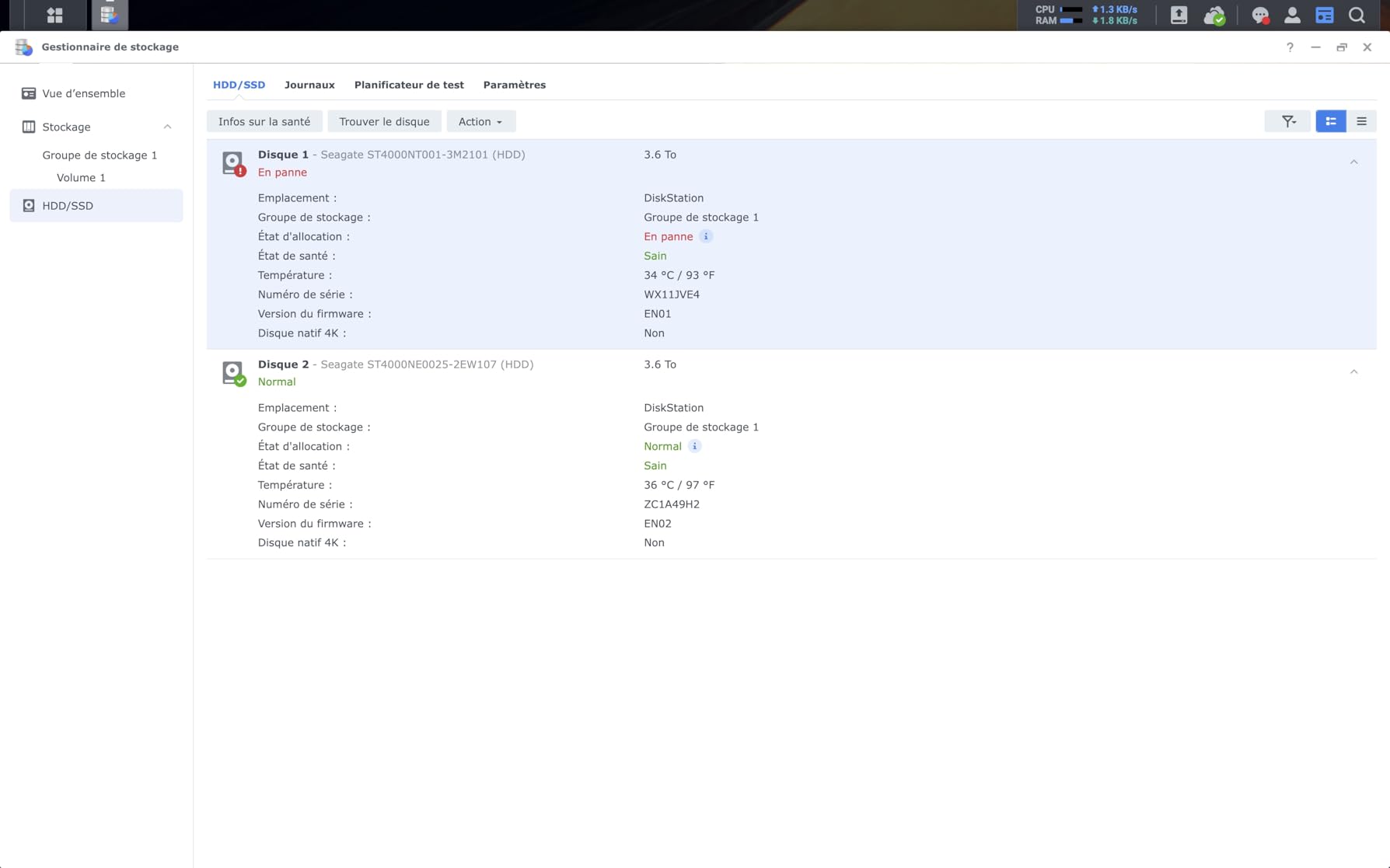
Task: Click the upload queue icon in taskbar
Action: coord(1179,16)
